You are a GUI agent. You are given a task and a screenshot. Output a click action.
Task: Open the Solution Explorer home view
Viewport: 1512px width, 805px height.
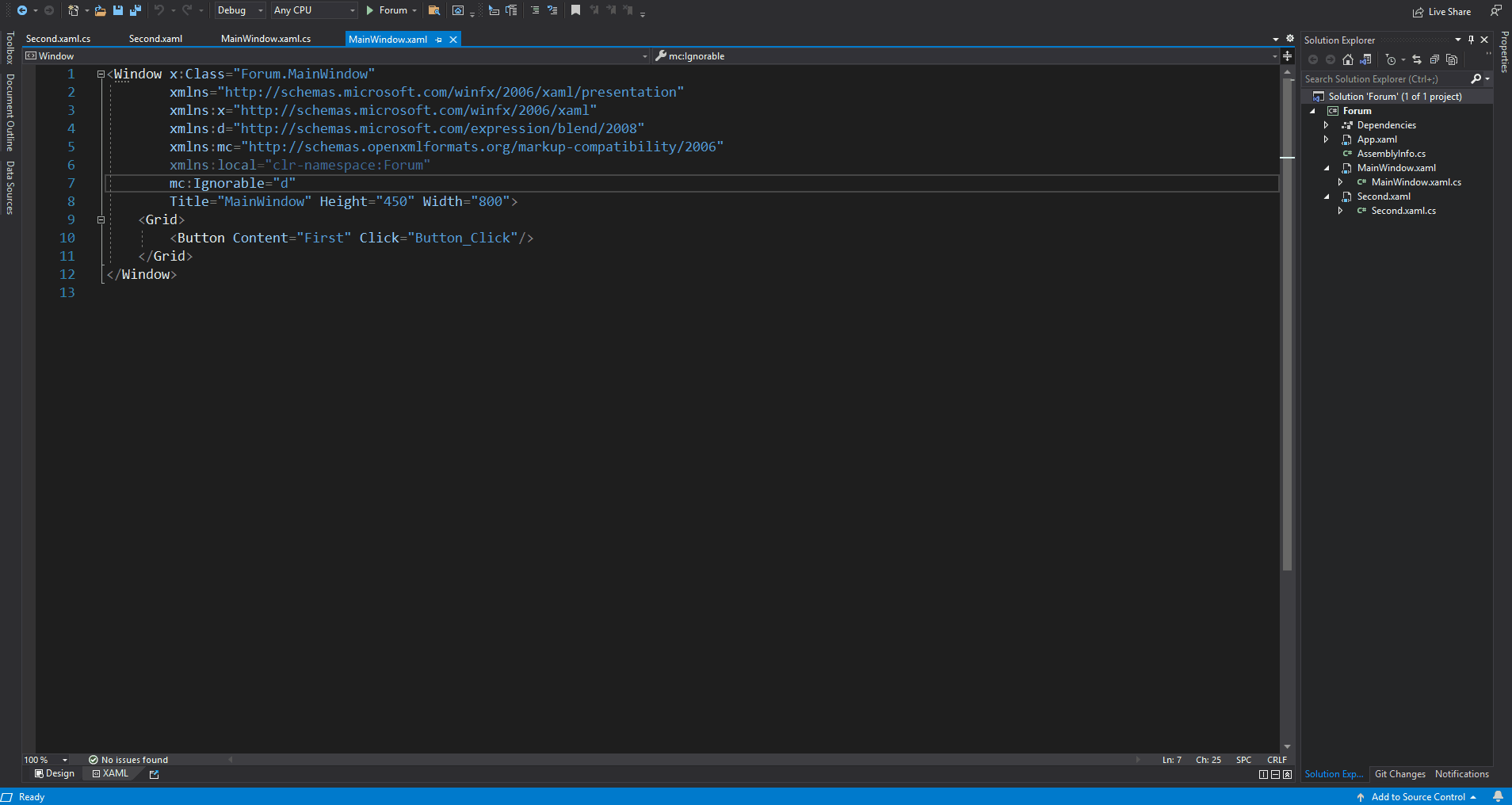(1347, 59)
